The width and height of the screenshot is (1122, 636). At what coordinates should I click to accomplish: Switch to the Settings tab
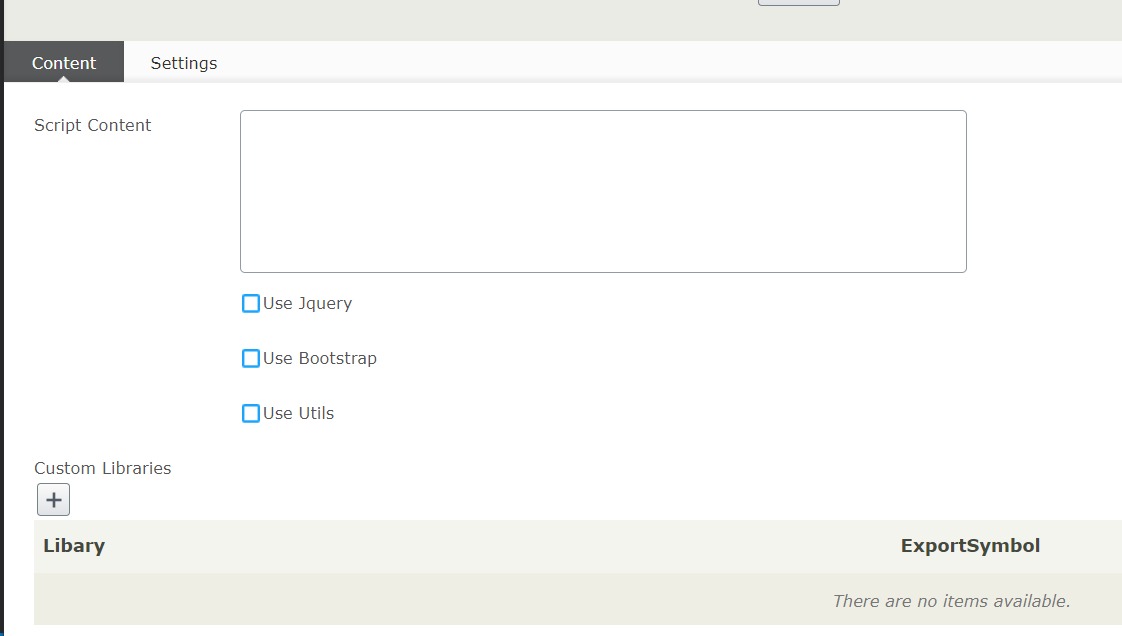click(184, 63)
